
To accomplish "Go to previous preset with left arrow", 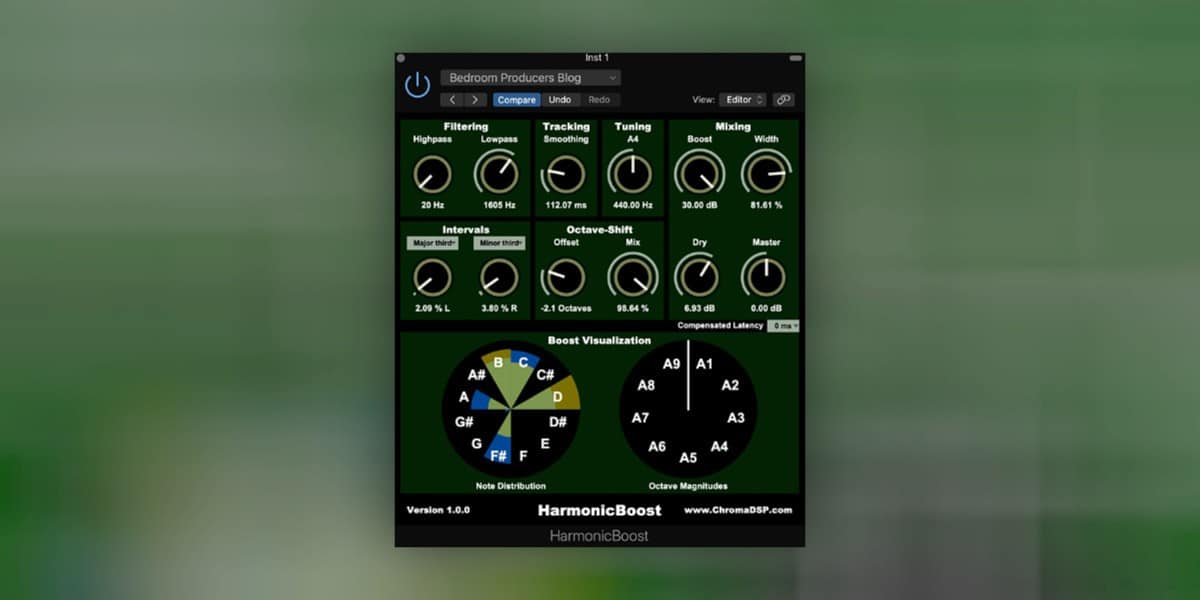I will coord(452,100).
